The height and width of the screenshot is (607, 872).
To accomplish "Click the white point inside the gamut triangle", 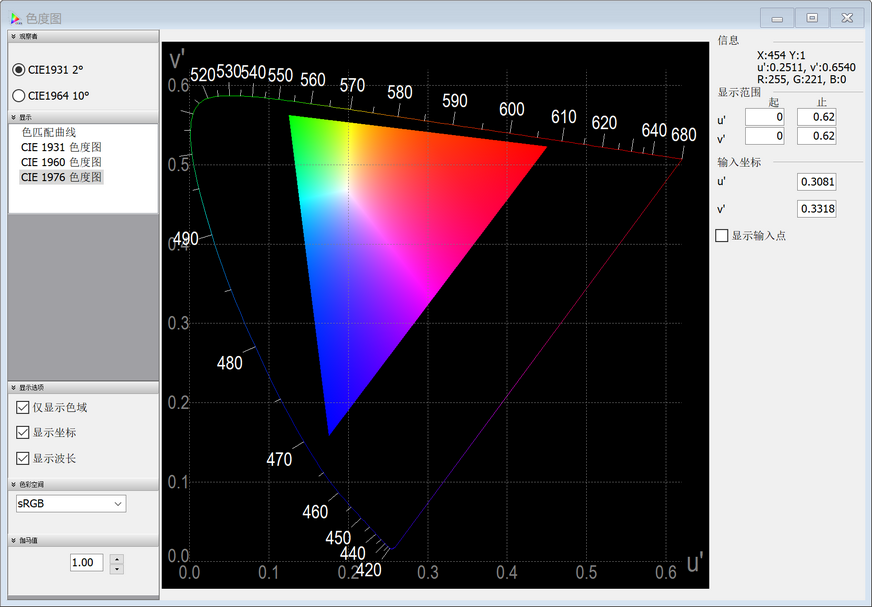I will click(x=349, y=193).
